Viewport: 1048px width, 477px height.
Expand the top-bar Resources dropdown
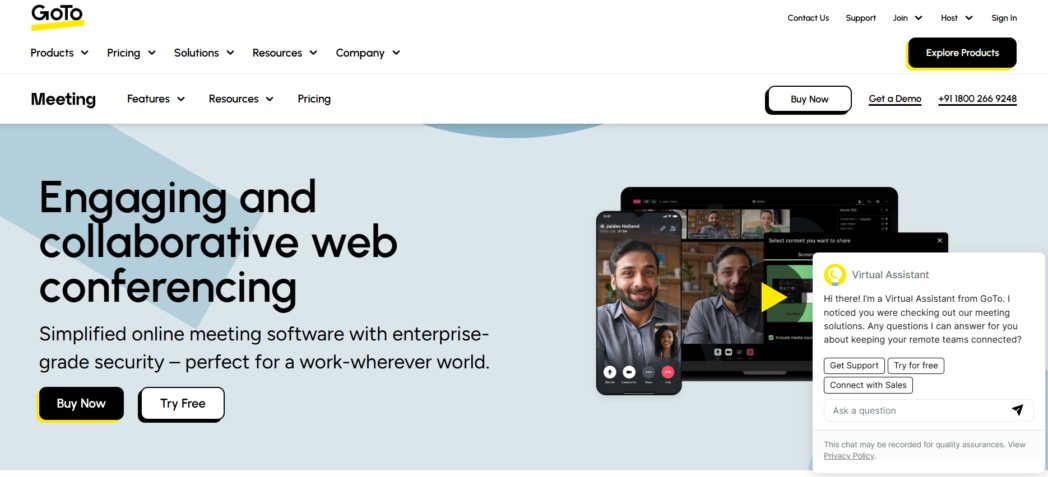point(285,53)
